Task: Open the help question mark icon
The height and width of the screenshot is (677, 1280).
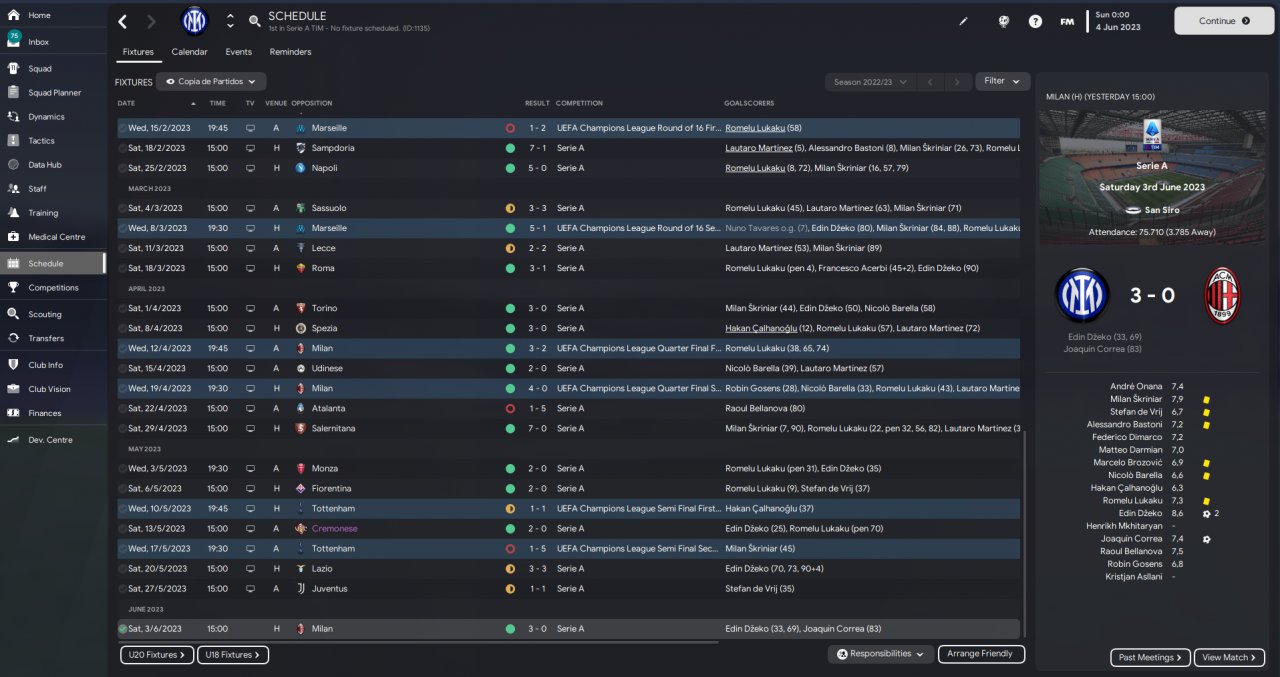Action: pyautogui.click(x=1035, y=21)
